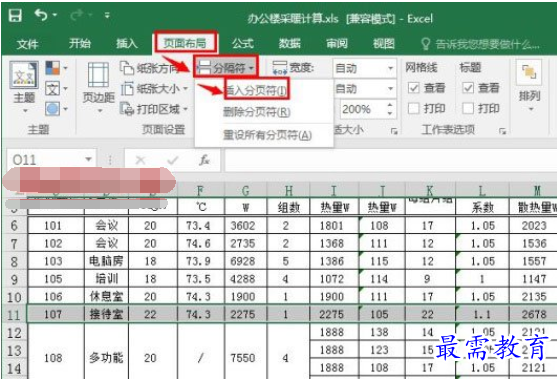This screenshot has width=557, height=379.
Task: Click the Name Box showing O11
Action: [x=45, y=160]
